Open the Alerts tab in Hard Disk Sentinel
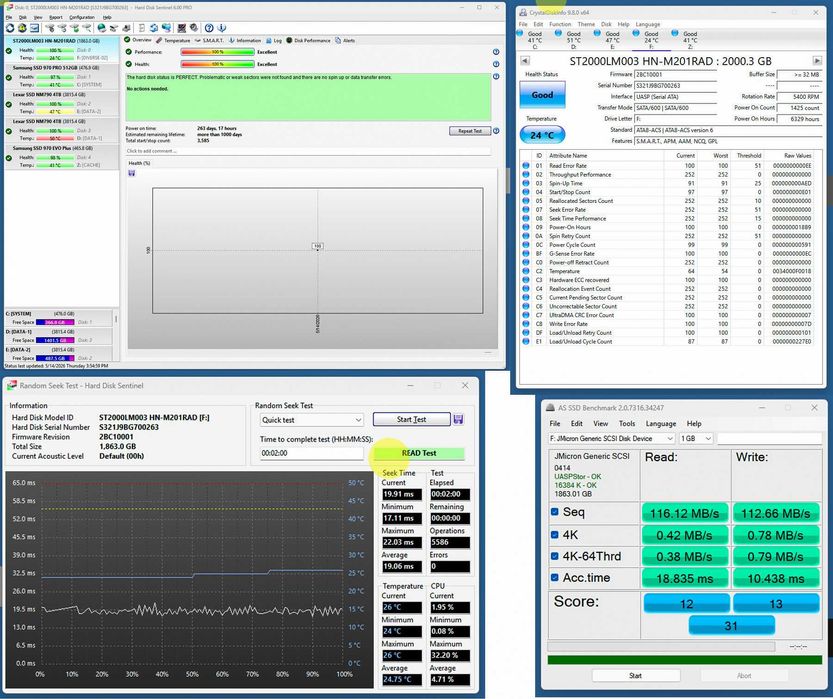 [345, 40]
